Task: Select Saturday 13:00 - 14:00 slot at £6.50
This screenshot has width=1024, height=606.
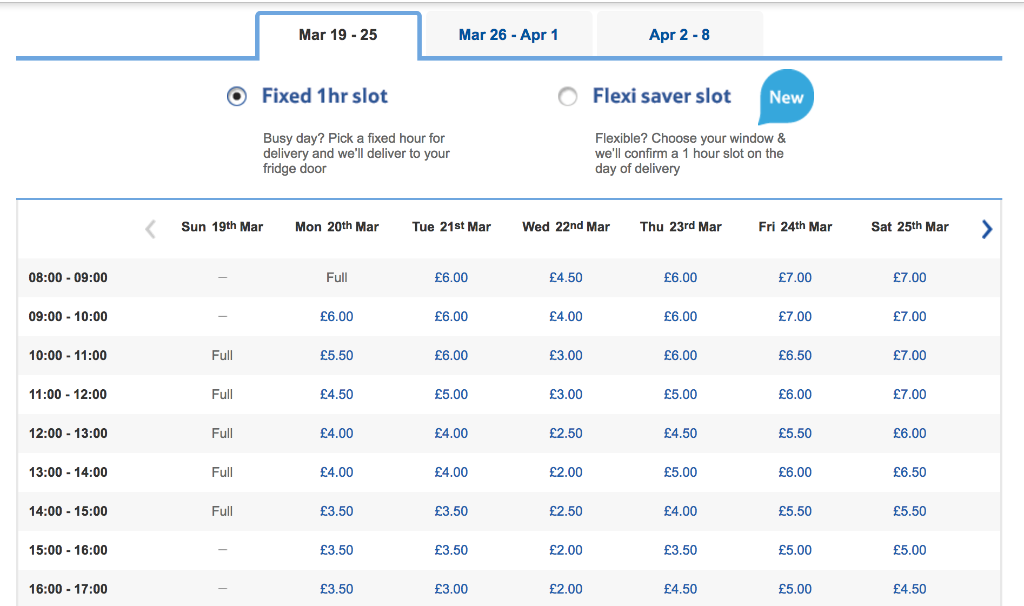Action: click(910, 472)
